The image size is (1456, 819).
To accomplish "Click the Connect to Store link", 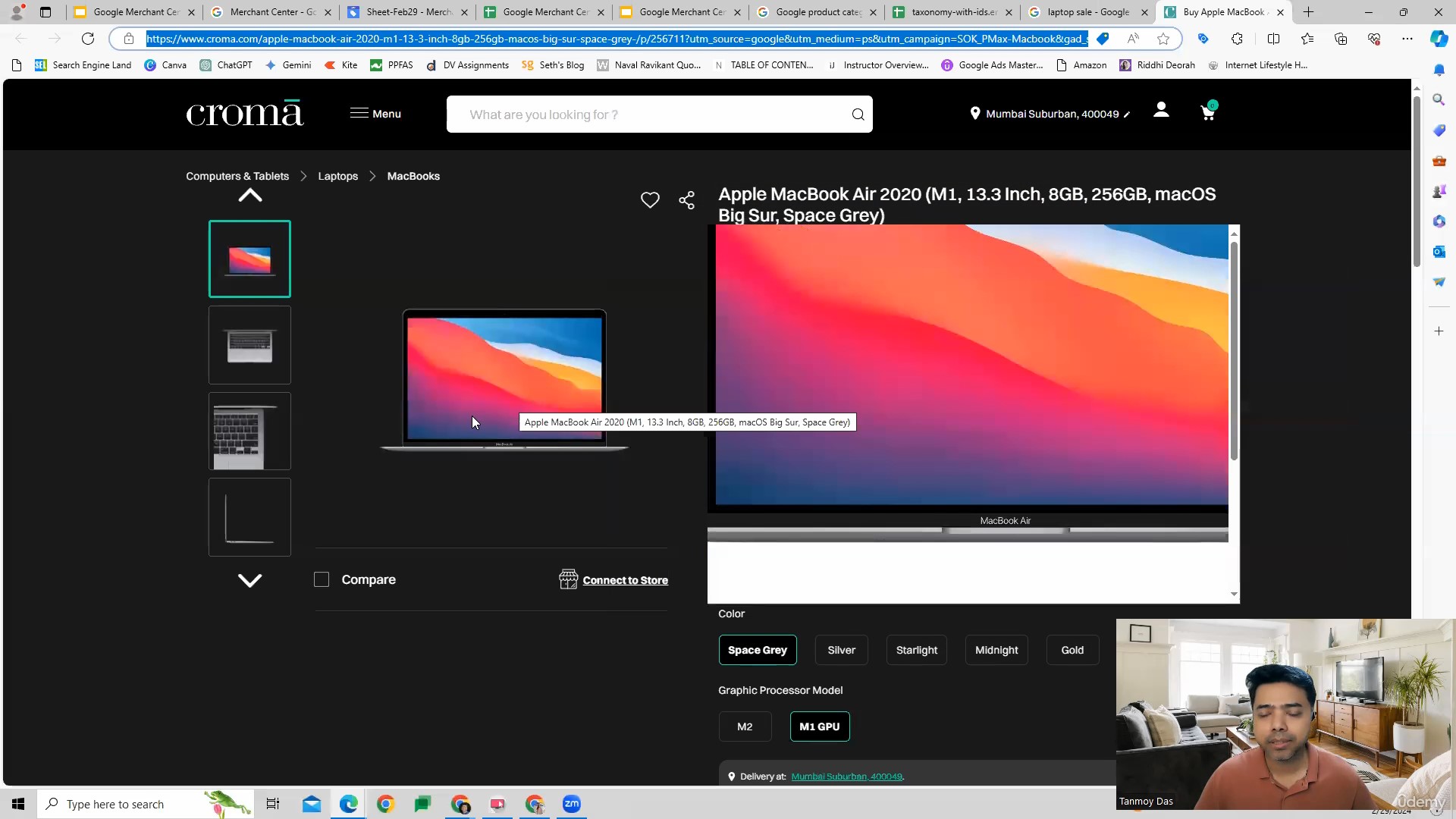I will [x=625, y=580].
